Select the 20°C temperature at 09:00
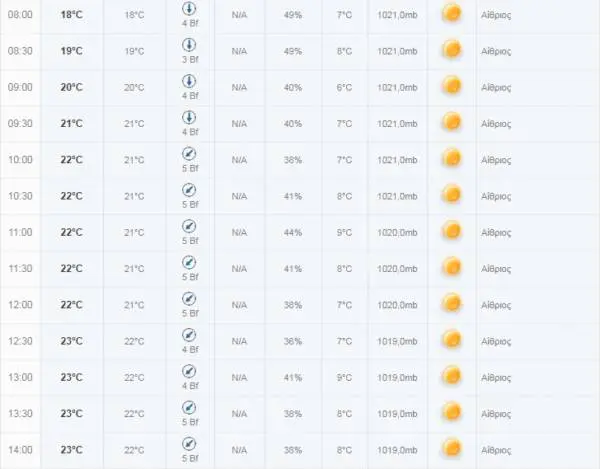The image size is (600, 469). pyautogui.click(x=72, y=87)
